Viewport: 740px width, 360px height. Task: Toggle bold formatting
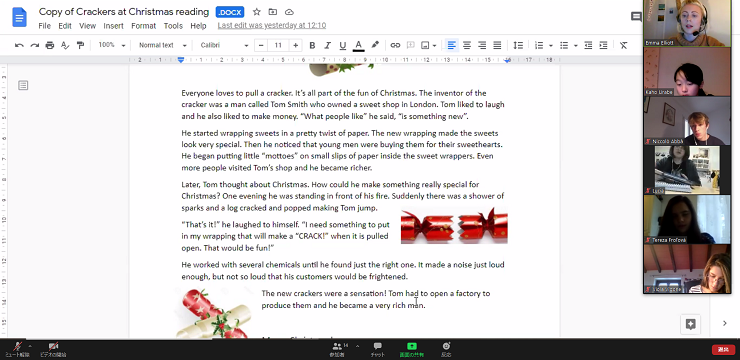[312, 45]
